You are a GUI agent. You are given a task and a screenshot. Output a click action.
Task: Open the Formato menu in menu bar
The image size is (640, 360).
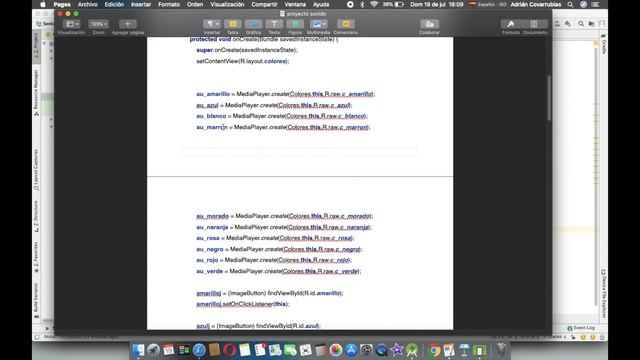coord(169,4)
